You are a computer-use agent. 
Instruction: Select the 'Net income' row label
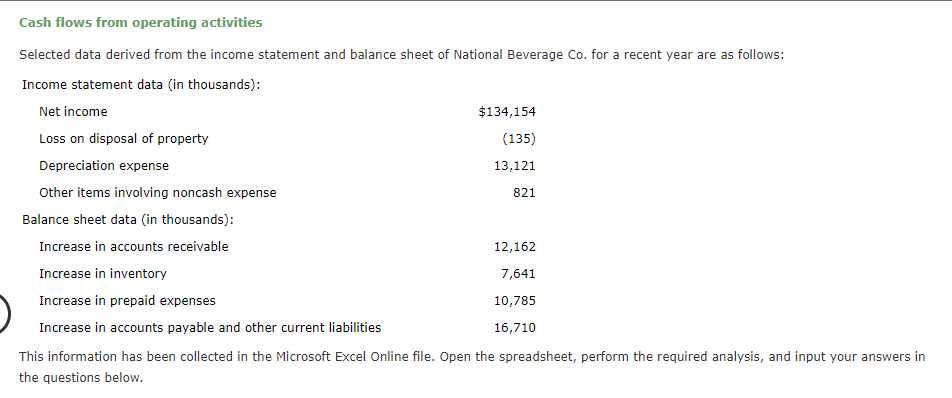(x=73, y=112)
